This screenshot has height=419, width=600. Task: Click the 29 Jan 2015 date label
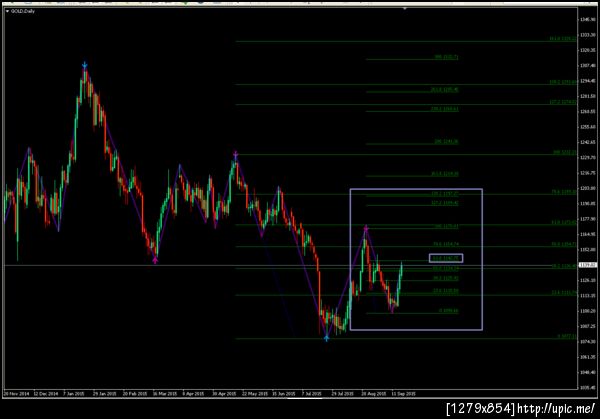[105, 393]
